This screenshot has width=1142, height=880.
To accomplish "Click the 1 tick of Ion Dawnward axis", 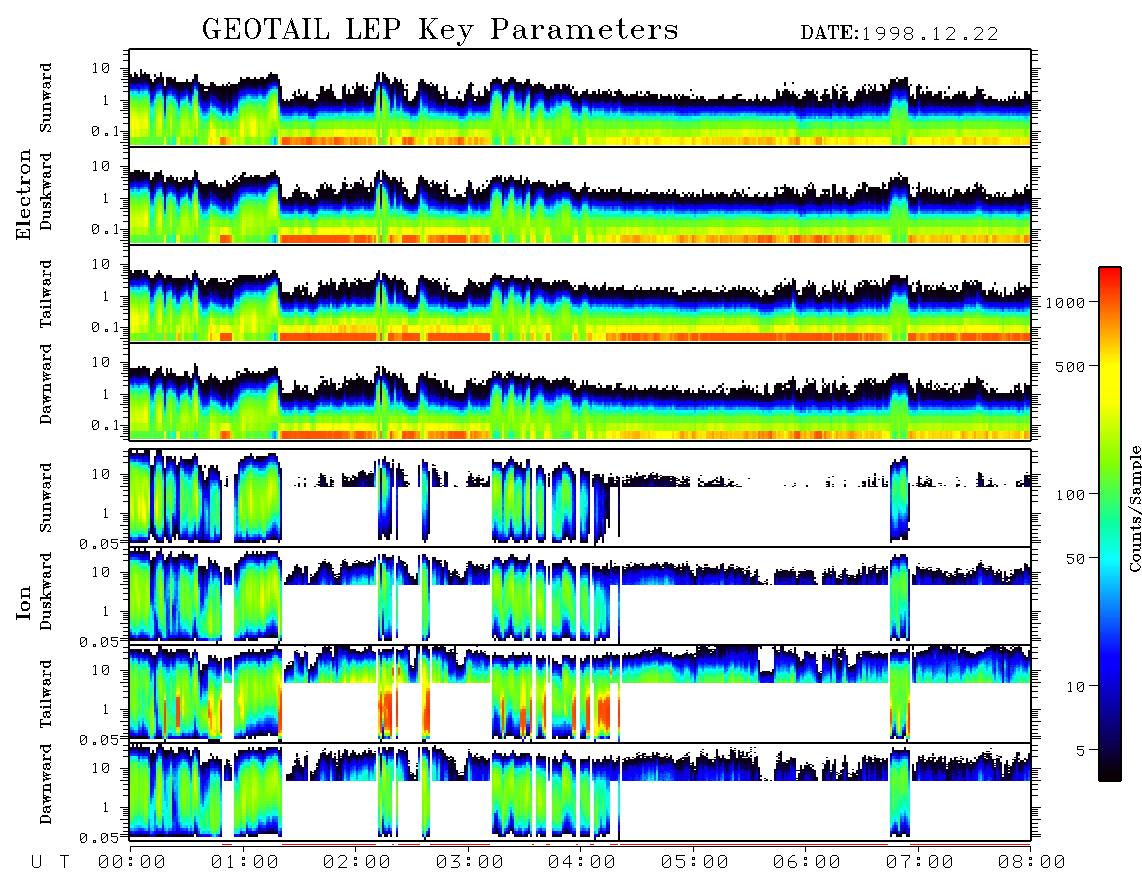I will (x=106, y=807).
